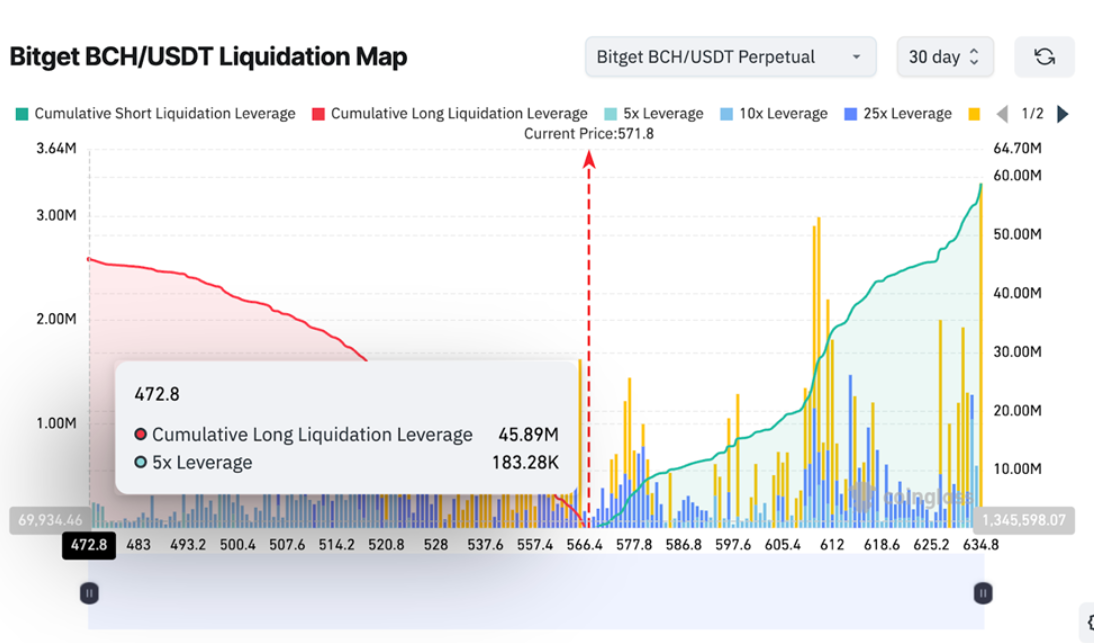Hide the 5x Leverage legend series

tap(654, 114)
